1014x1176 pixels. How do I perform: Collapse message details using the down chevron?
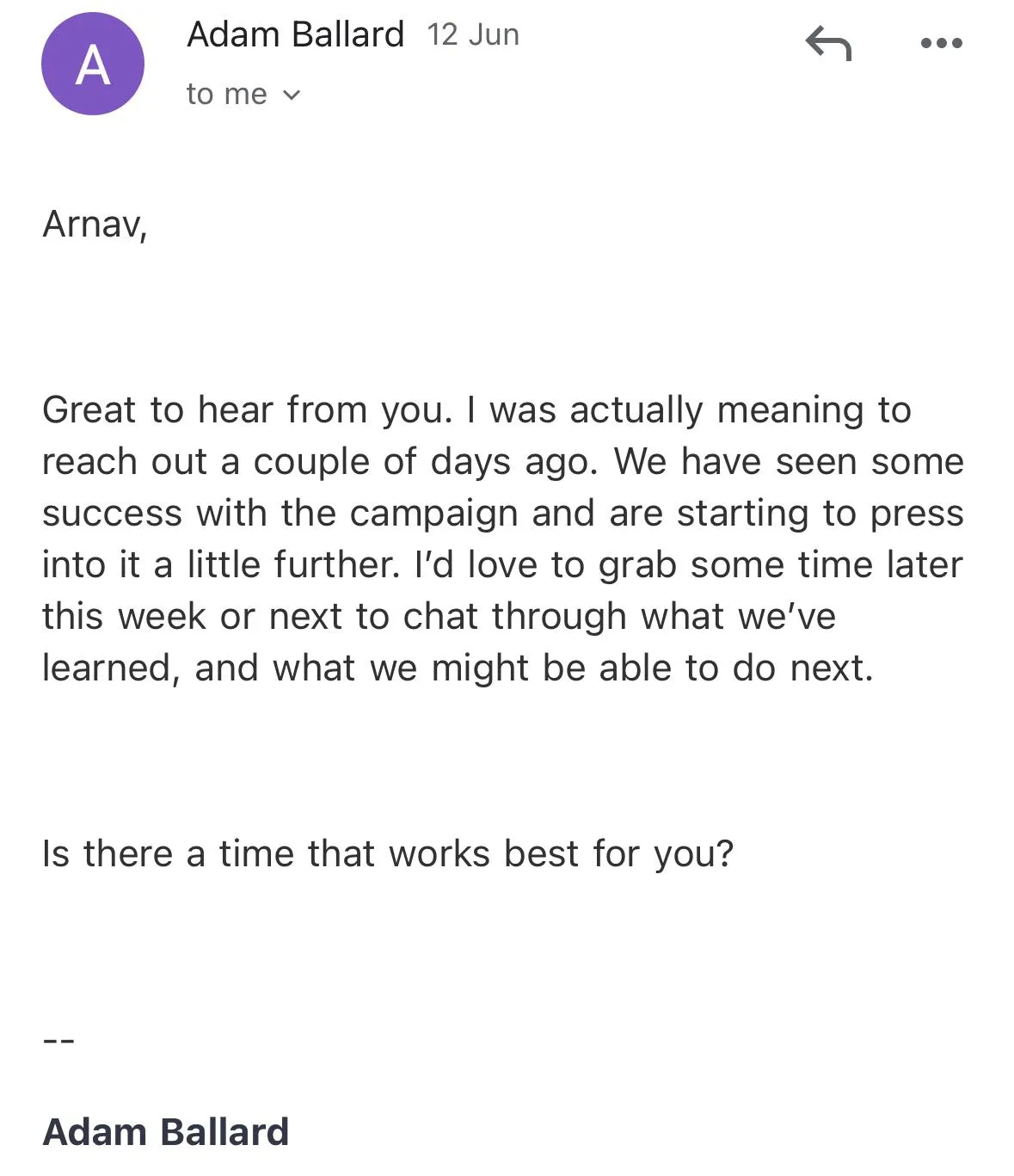[291, 95]
